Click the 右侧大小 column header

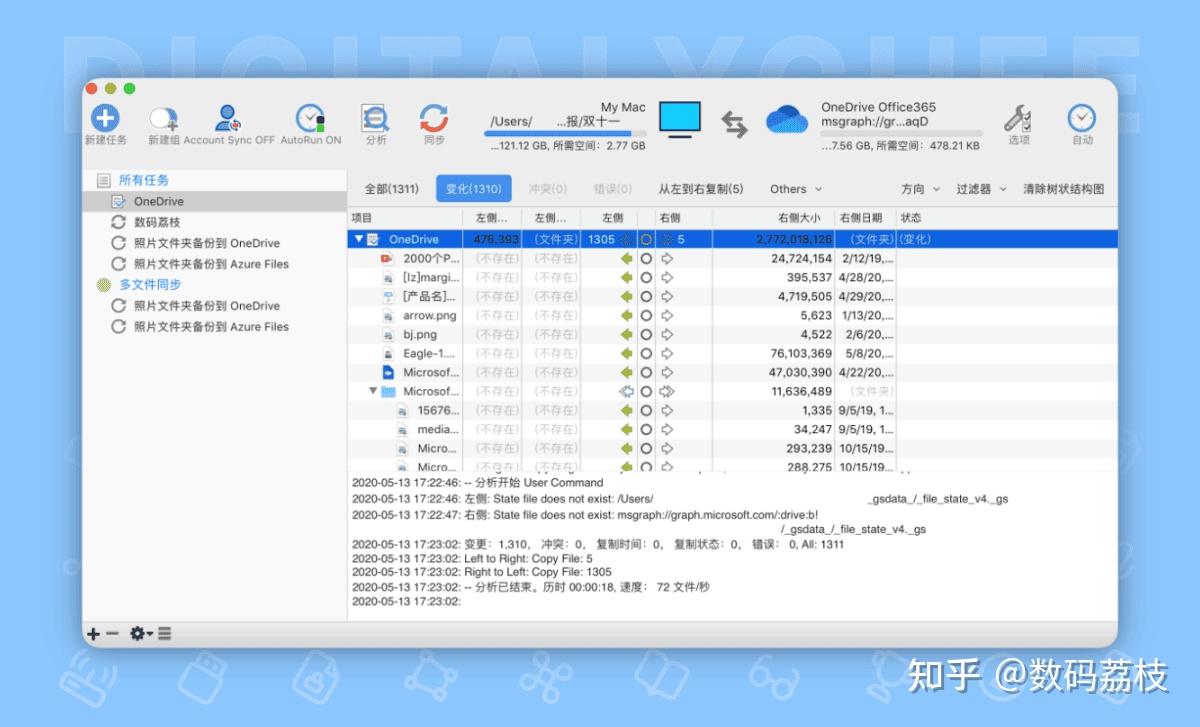pos(773,218)
